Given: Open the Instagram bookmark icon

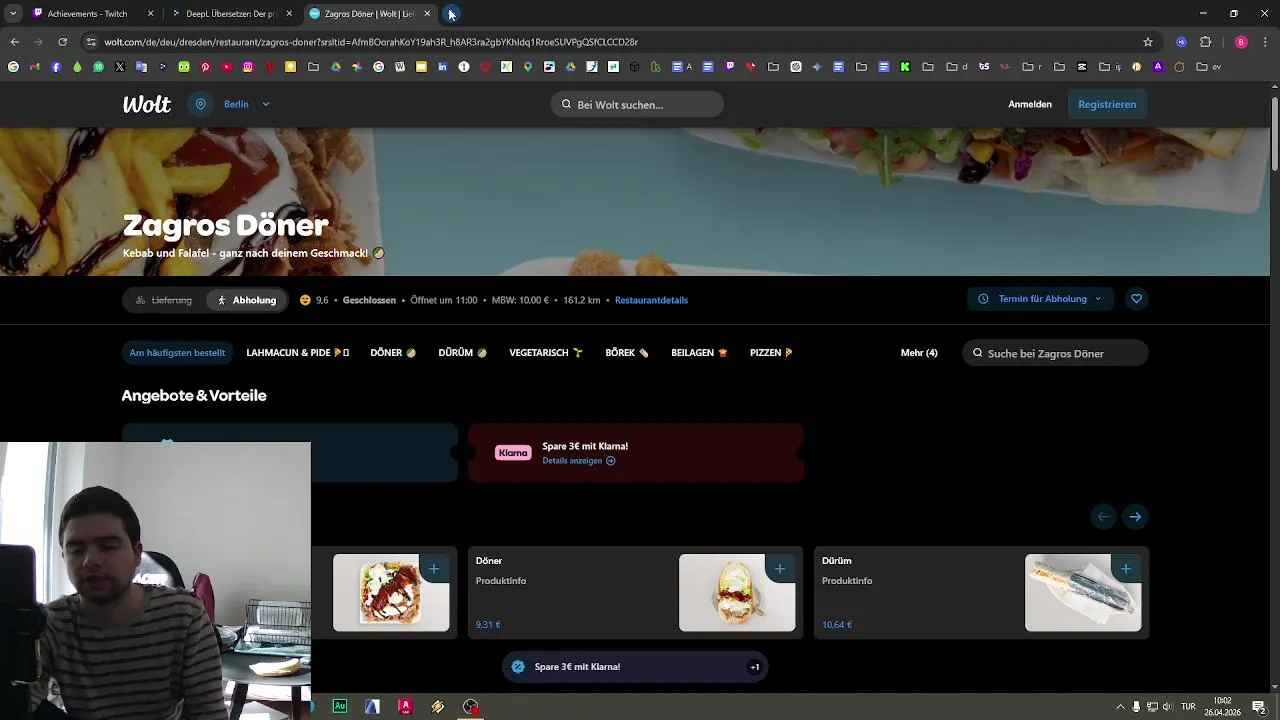Looking at the screenshot, I should (x=248, y=67).
